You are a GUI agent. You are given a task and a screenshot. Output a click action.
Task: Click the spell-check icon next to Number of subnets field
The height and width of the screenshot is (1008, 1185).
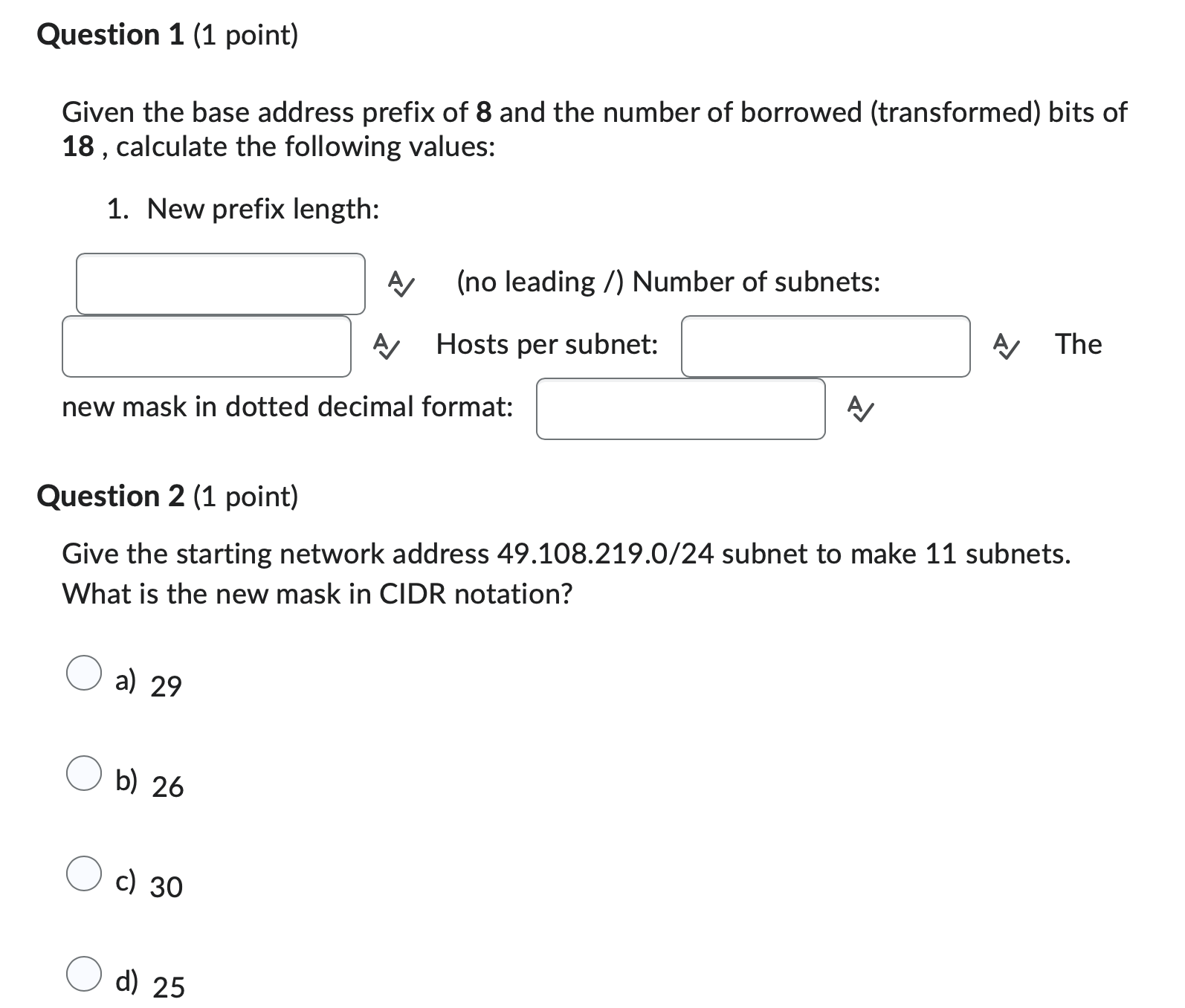(385, 346)
